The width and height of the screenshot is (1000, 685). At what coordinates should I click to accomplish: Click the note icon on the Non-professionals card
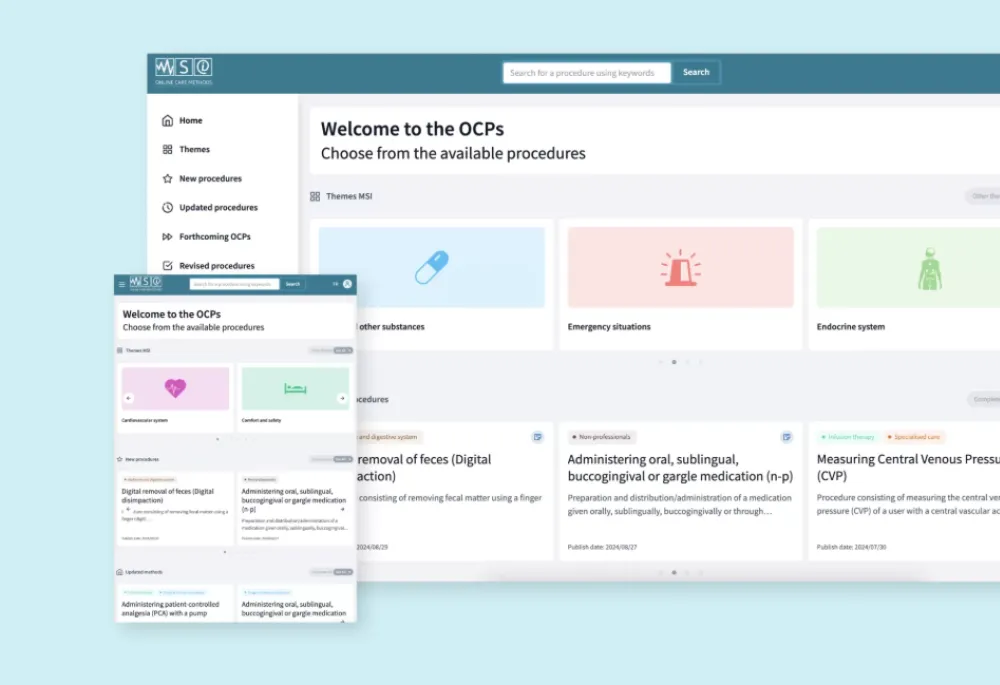click(x=786, y=437)
